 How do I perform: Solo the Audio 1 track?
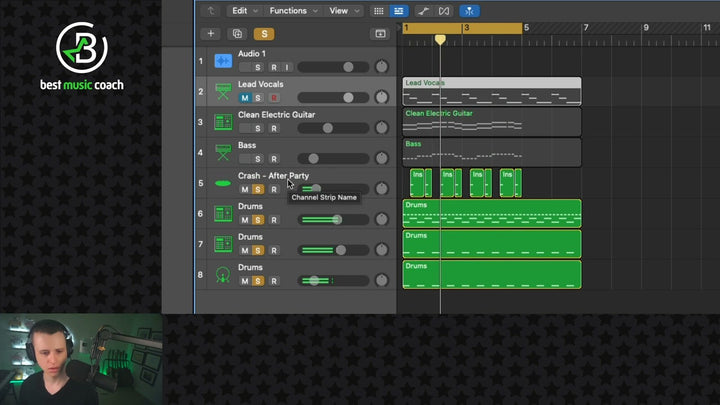point(258,68)
